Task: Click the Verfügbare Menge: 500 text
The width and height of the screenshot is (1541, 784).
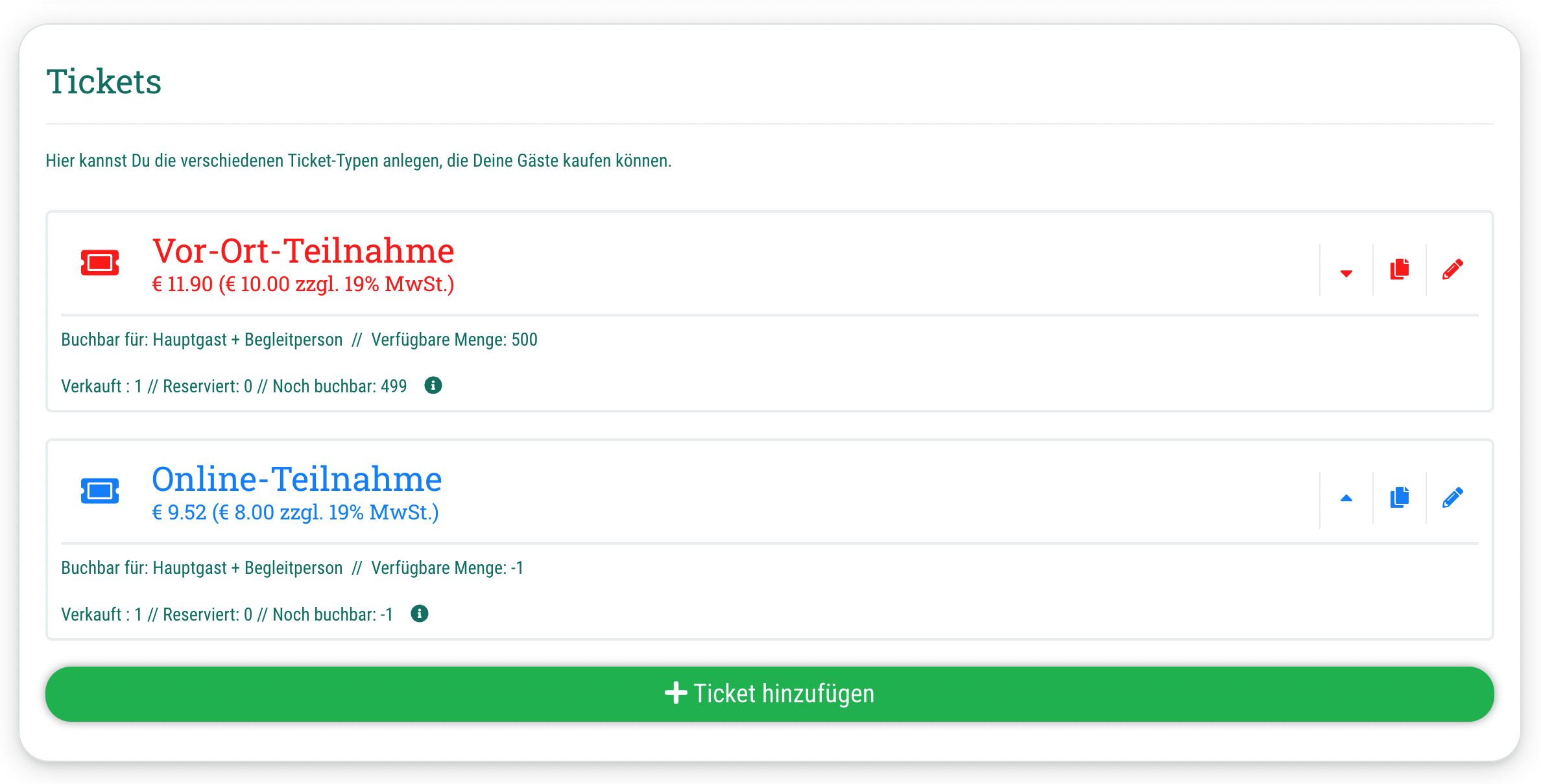Action: pos(454,340)
